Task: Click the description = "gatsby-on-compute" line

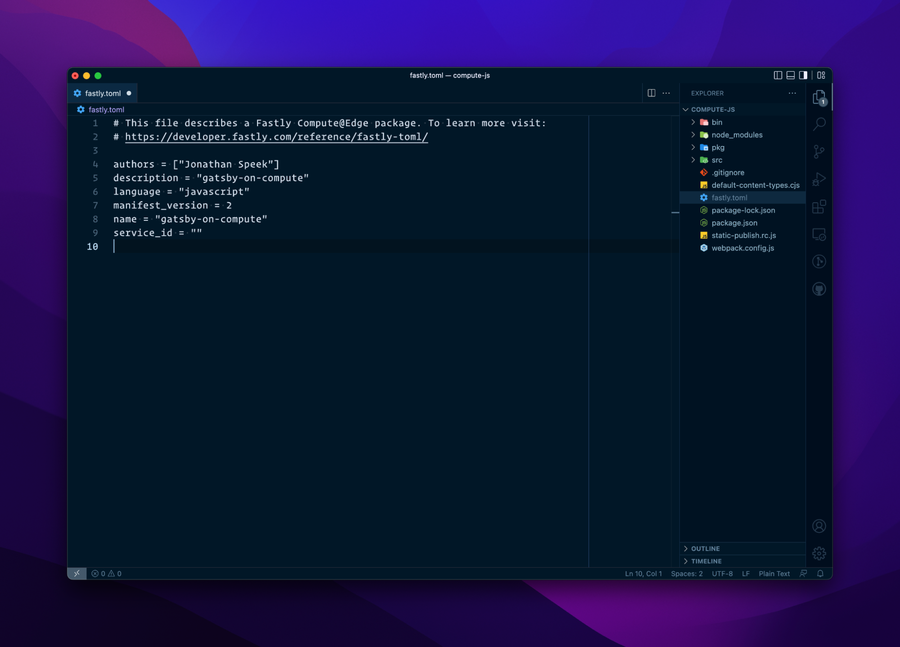Action: (x=211, y=178)
